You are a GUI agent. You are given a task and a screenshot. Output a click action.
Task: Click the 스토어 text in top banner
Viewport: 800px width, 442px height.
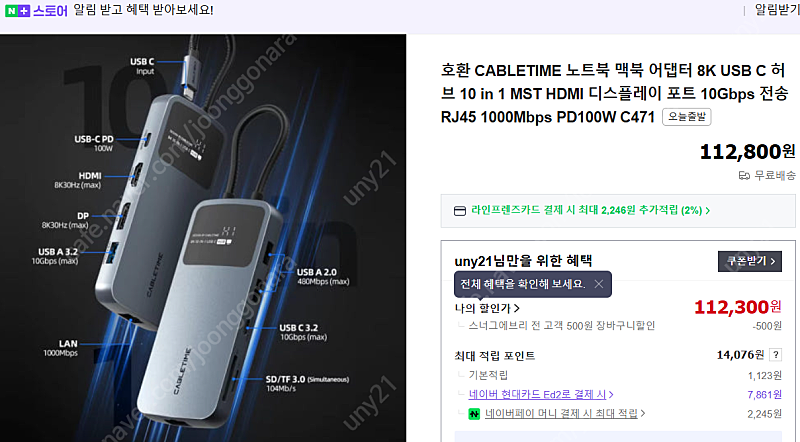tap(50, 11)
